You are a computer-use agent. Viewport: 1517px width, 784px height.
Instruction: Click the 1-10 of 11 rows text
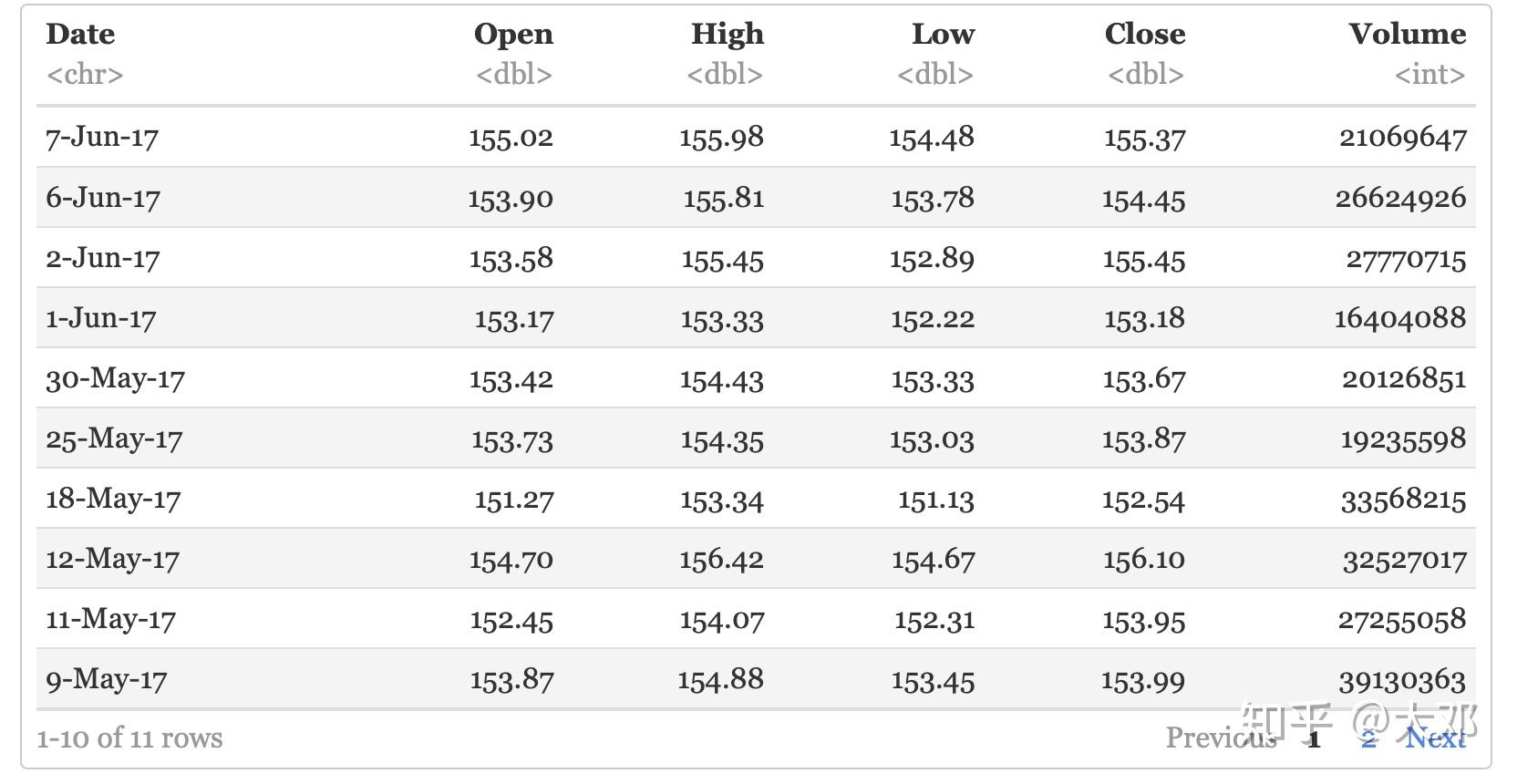tap(129, 738)
